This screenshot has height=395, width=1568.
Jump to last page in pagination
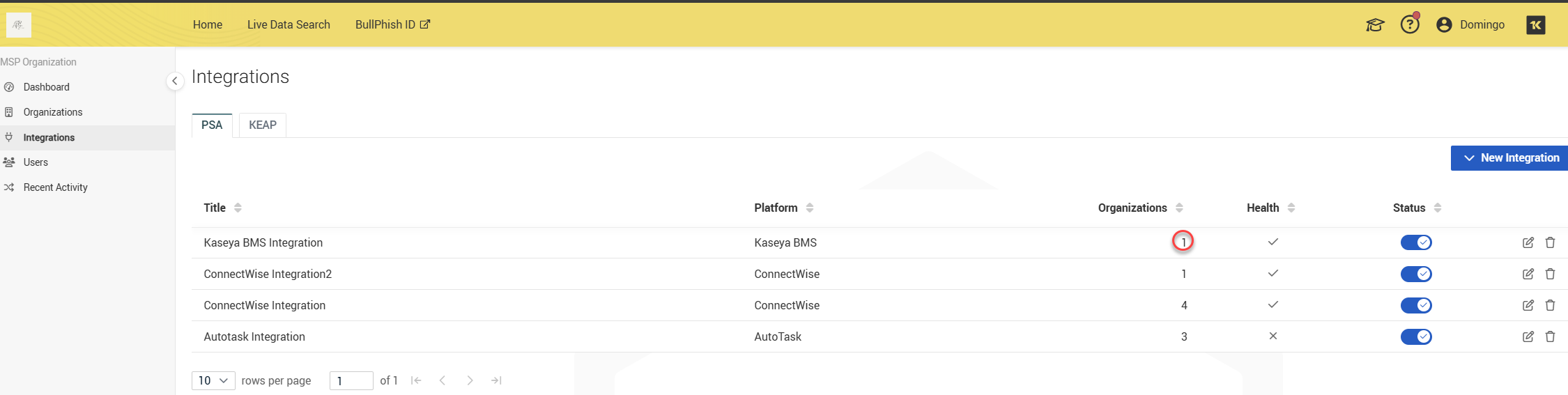(x=496, y=380)
